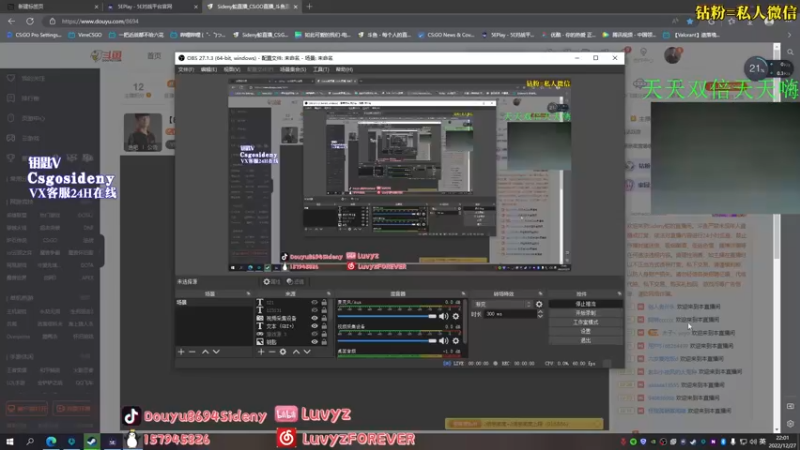Open a new browser tab with the plus
The image size is (800, 450).
point(309,7)
